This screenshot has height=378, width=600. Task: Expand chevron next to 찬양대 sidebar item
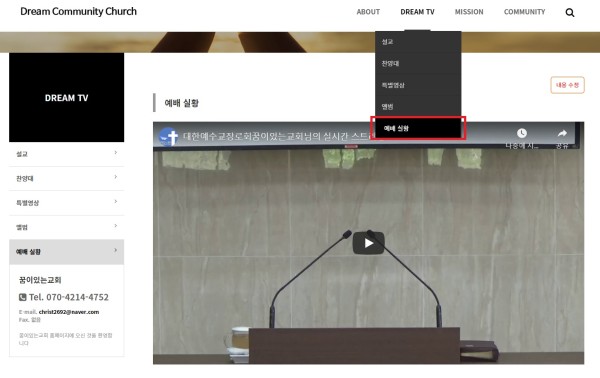pos(116,177)
